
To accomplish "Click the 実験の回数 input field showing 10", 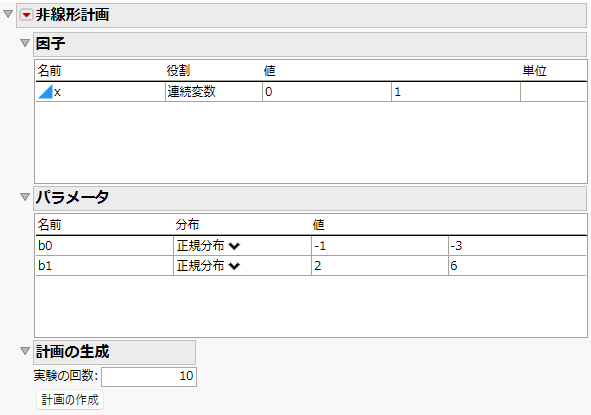I will [x=149, y=377].
